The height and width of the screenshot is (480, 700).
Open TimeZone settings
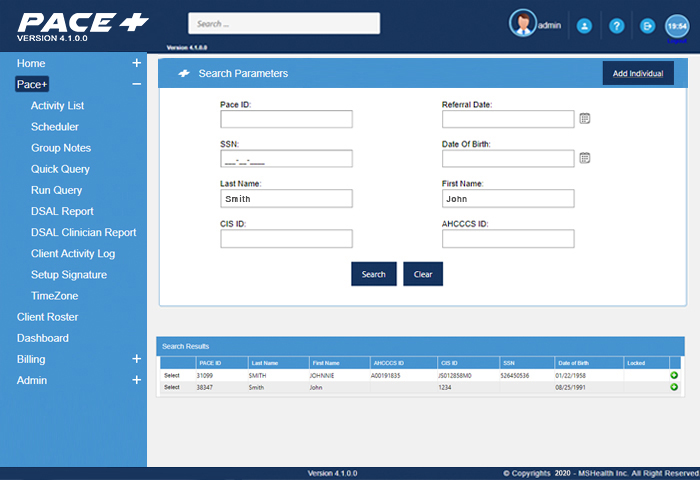(x=54, y=296)
